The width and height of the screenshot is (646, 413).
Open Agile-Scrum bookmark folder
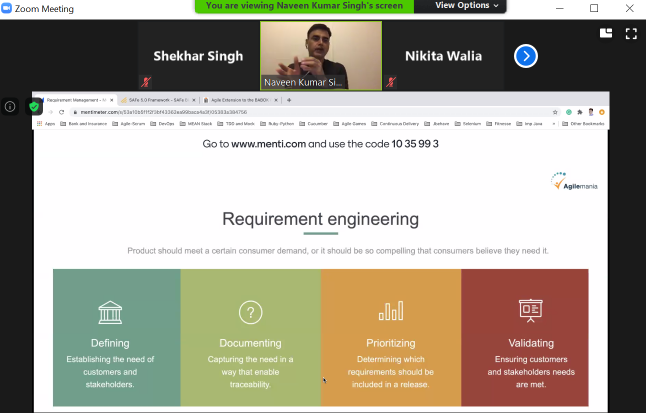tap(129, 124)
